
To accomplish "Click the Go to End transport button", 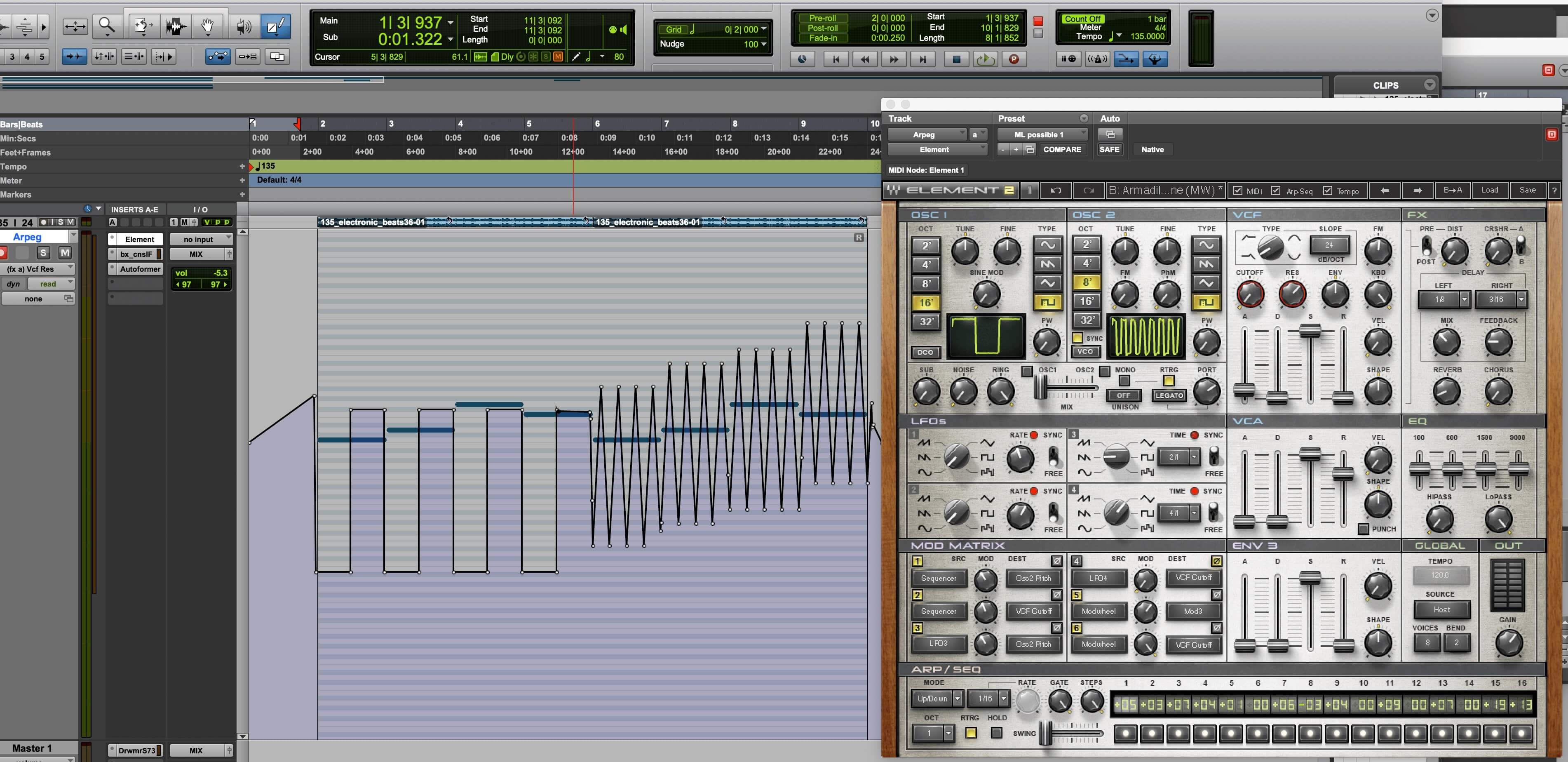I will click(923, 59).
